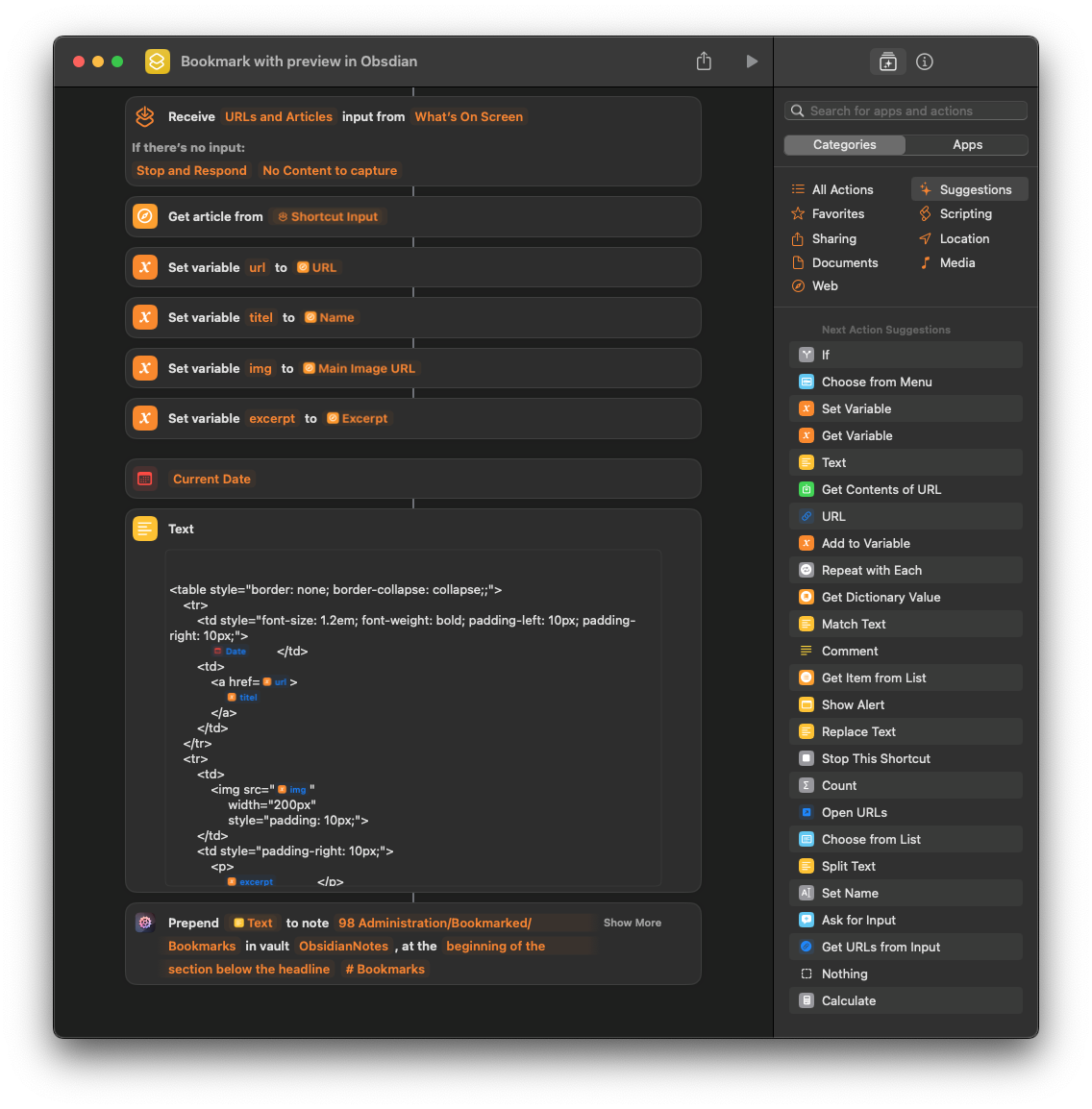Image resolution: width=1092 pixels, height=1109 pixels.
Task: Switch to the Categories tab
Action: [844, 144]
